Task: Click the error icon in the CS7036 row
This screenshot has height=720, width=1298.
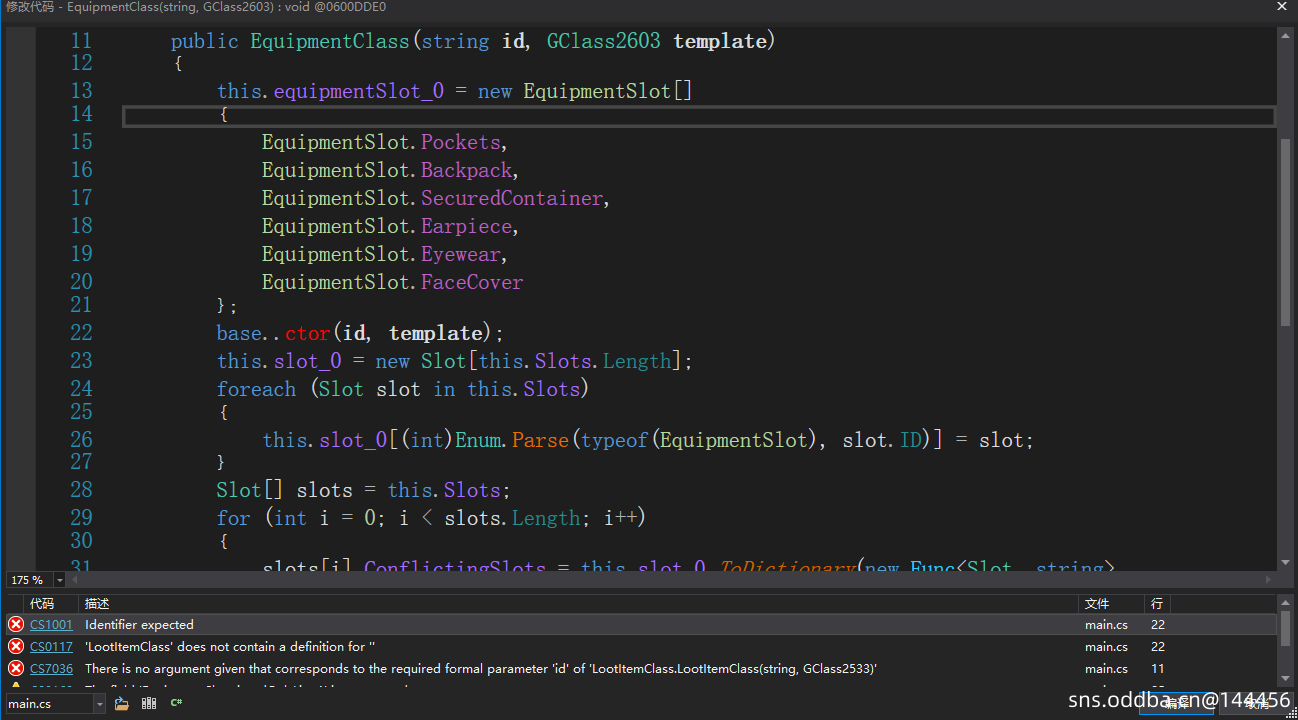Action: click(16, 669)
